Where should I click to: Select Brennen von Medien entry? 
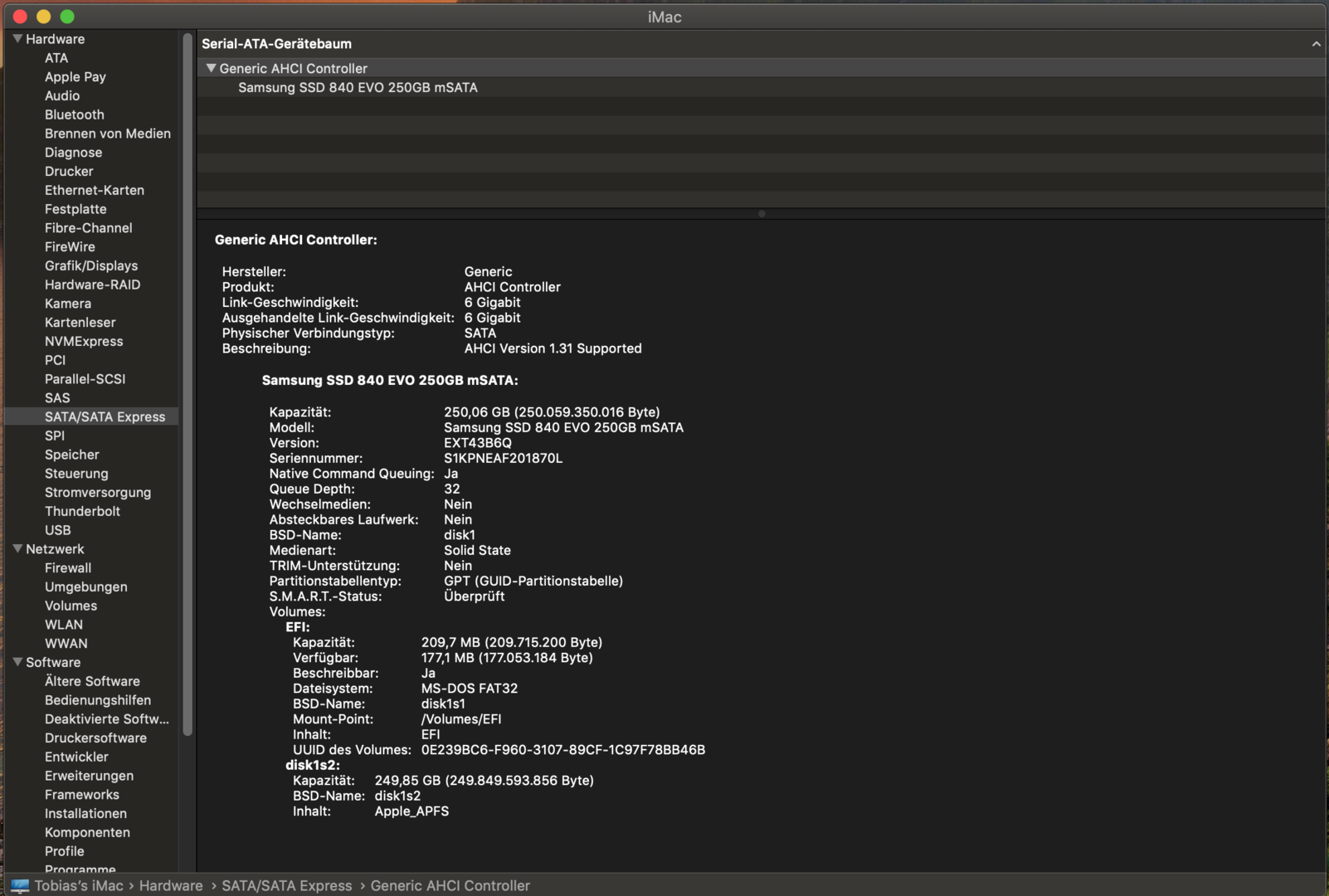tap(108, 134)
